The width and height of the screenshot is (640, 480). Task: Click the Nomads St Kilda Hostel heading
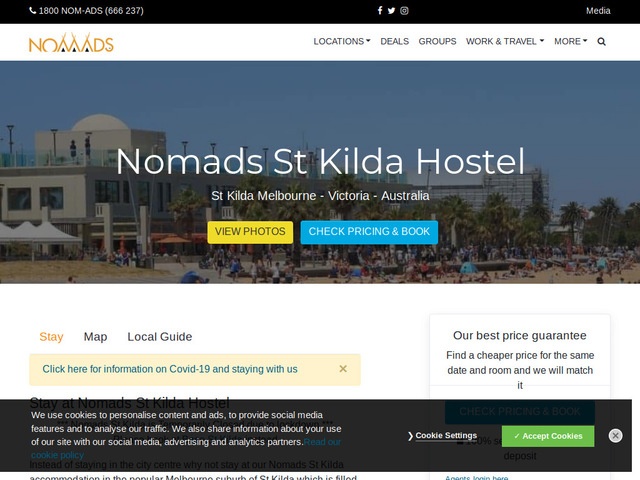(x=320, y=162)
